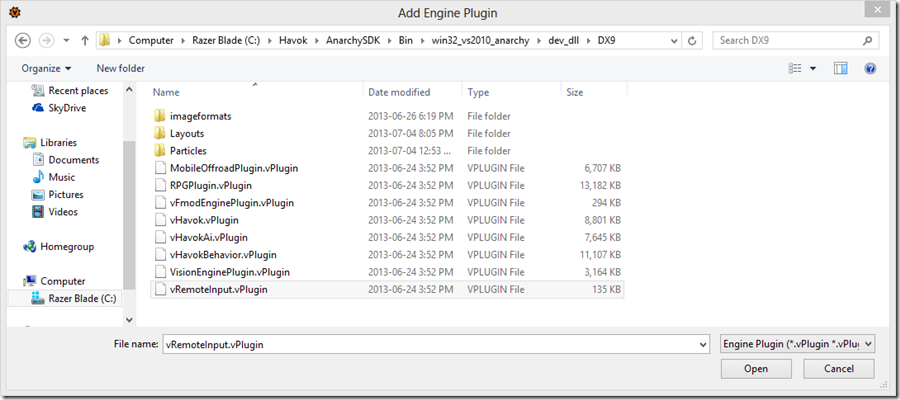Click the New folder button
This screenshot has height=400, width=900.
[120, 68]
